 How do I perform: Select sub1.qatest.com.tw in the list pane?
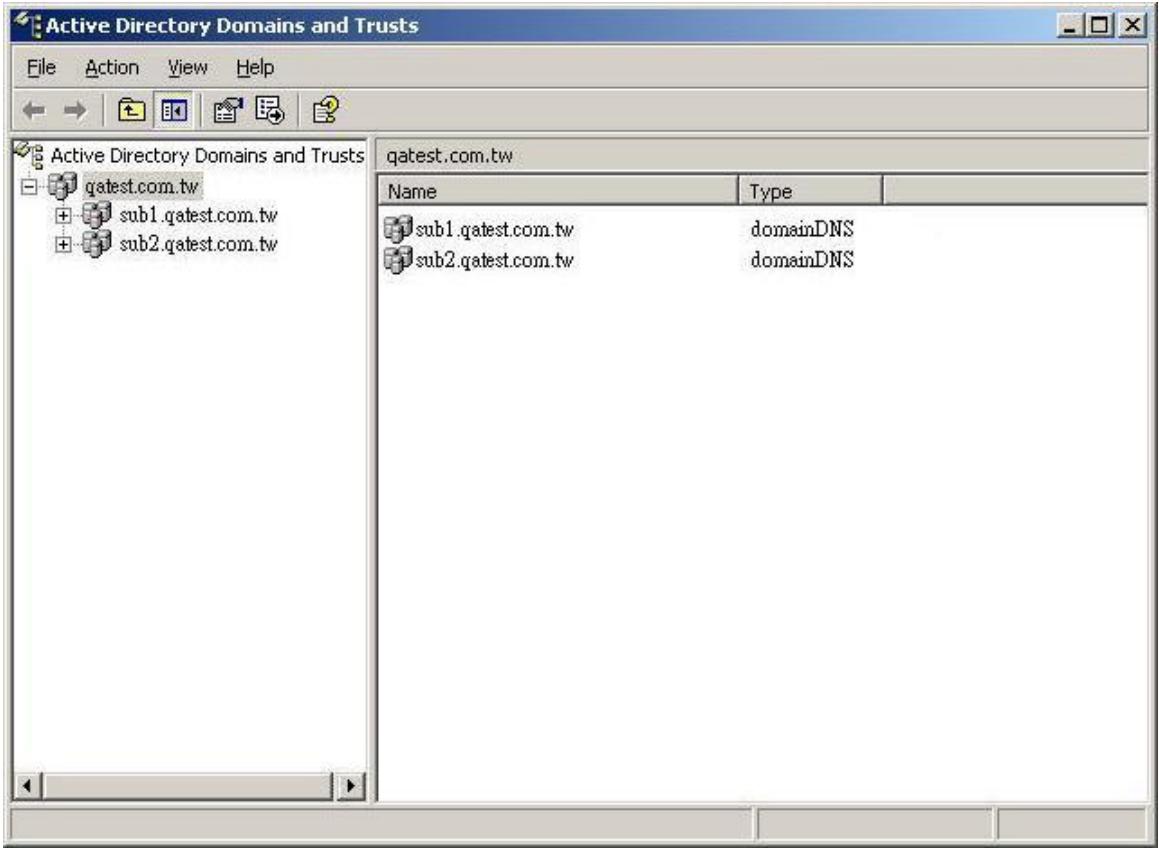pos(494,229)
